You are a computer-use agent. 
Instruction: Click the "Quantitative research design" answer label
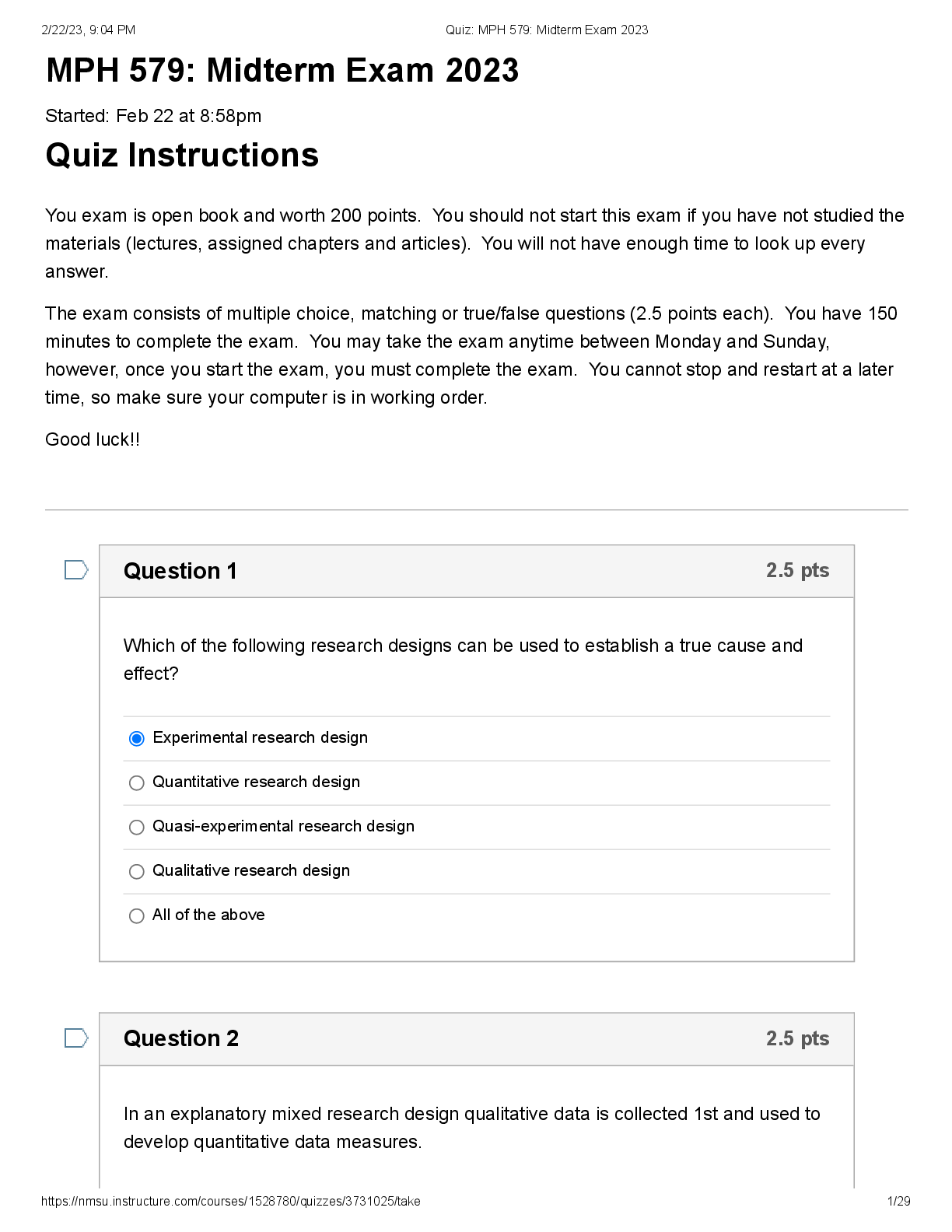click(x=256, y=782)
